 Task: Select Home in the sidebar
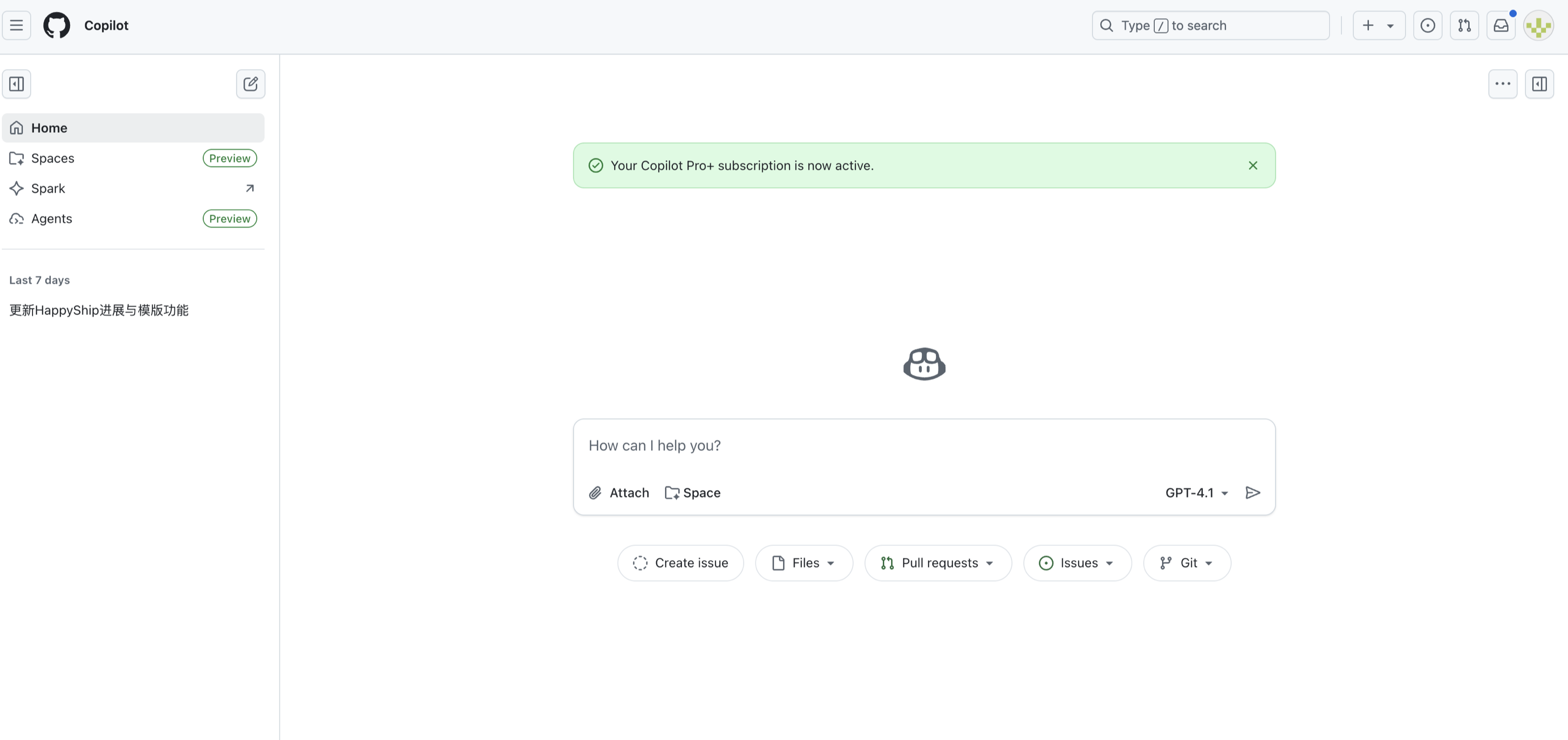pyautogui.click(x=133, y=128)
